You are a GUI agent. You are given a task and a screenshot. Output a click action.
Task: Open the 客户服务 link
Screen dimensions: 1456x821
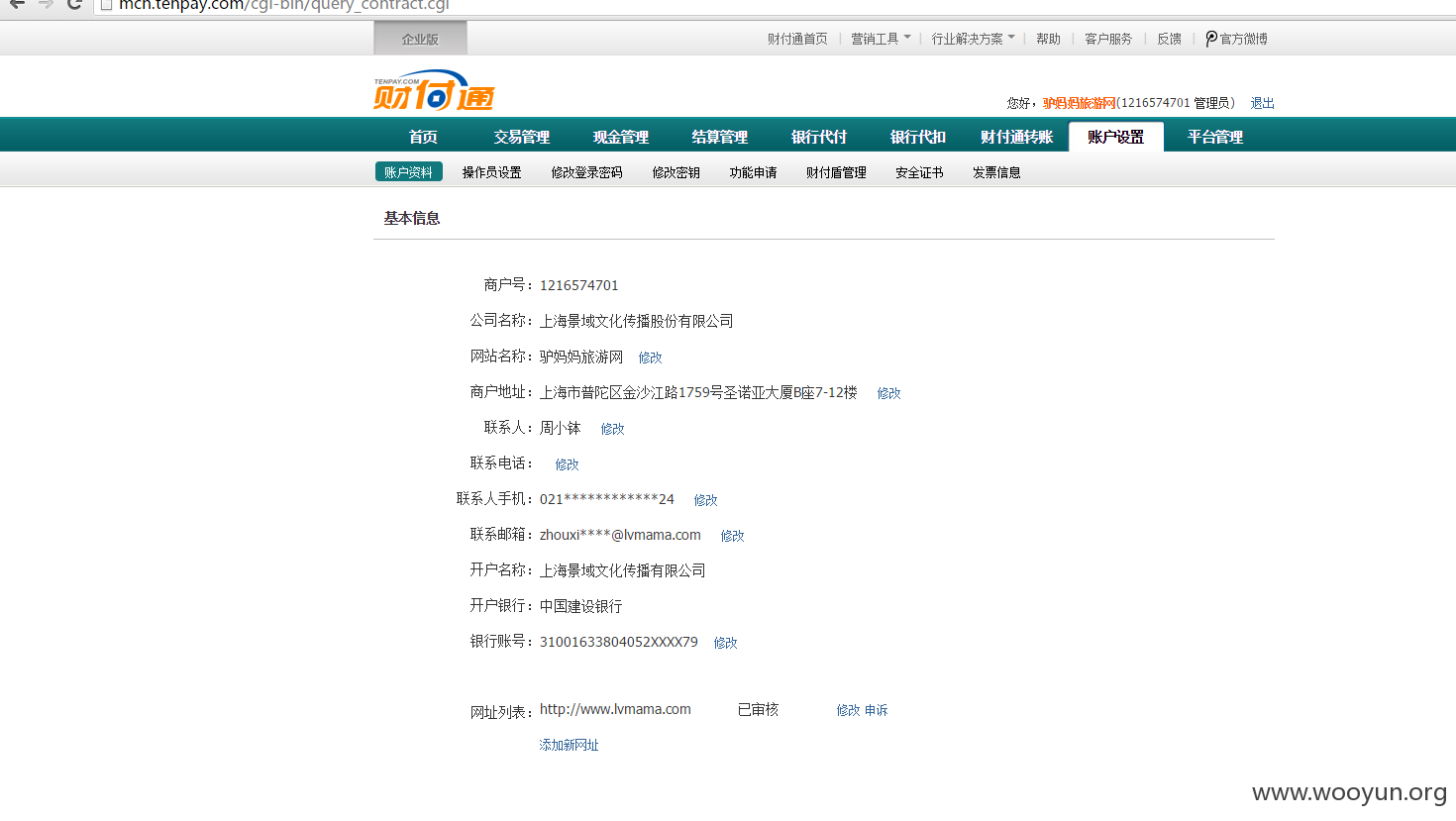coord(1108,39)
